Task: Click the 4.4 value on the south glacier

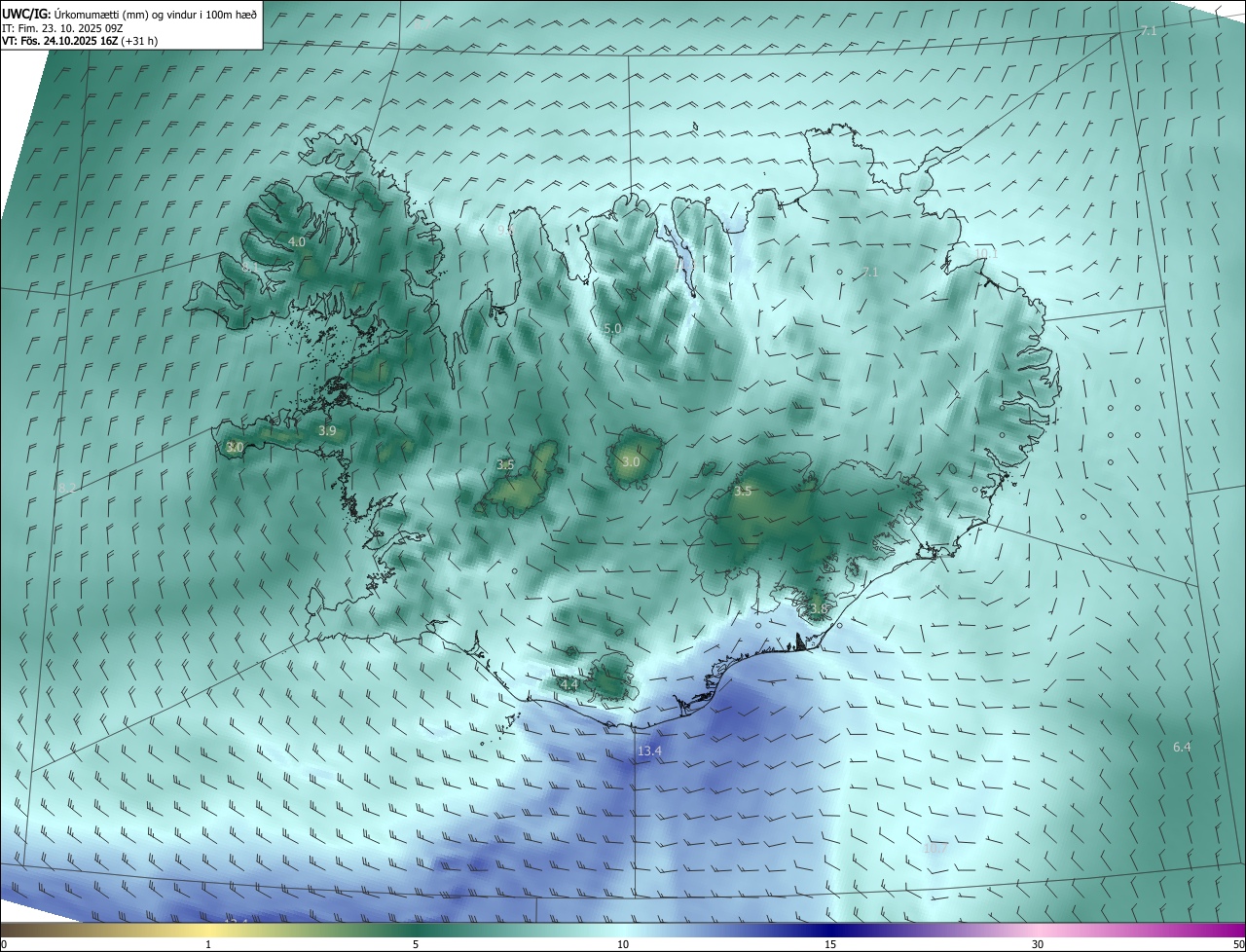Action: (569, 684)
